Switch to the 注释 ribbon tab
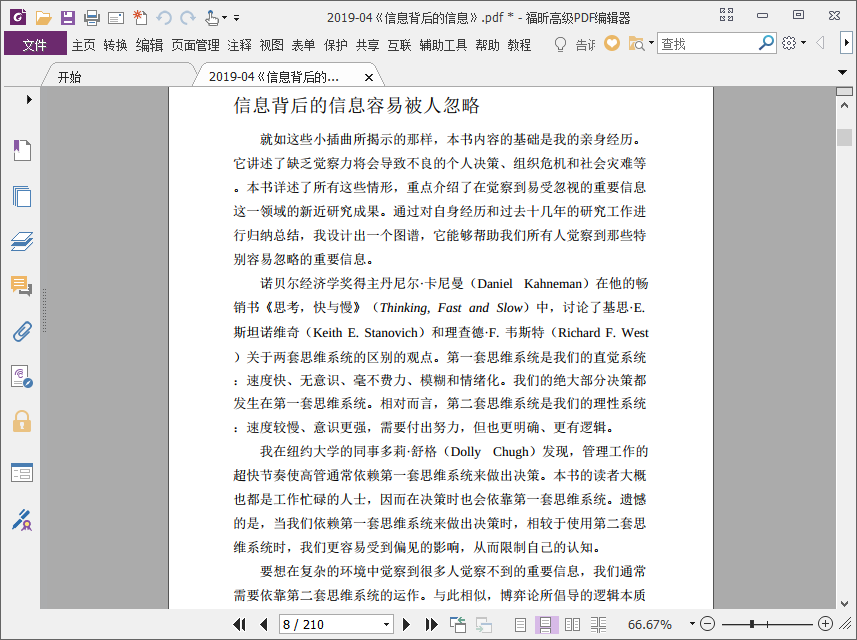The image size is (857, 640). (239, 45)
